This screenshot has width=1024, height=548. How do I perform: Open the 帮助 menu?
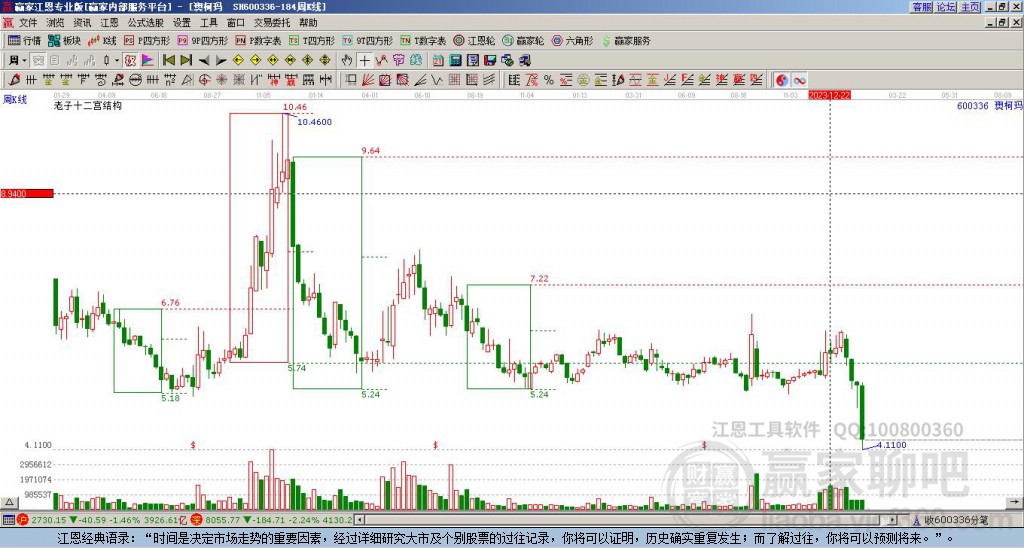(308, 23)
